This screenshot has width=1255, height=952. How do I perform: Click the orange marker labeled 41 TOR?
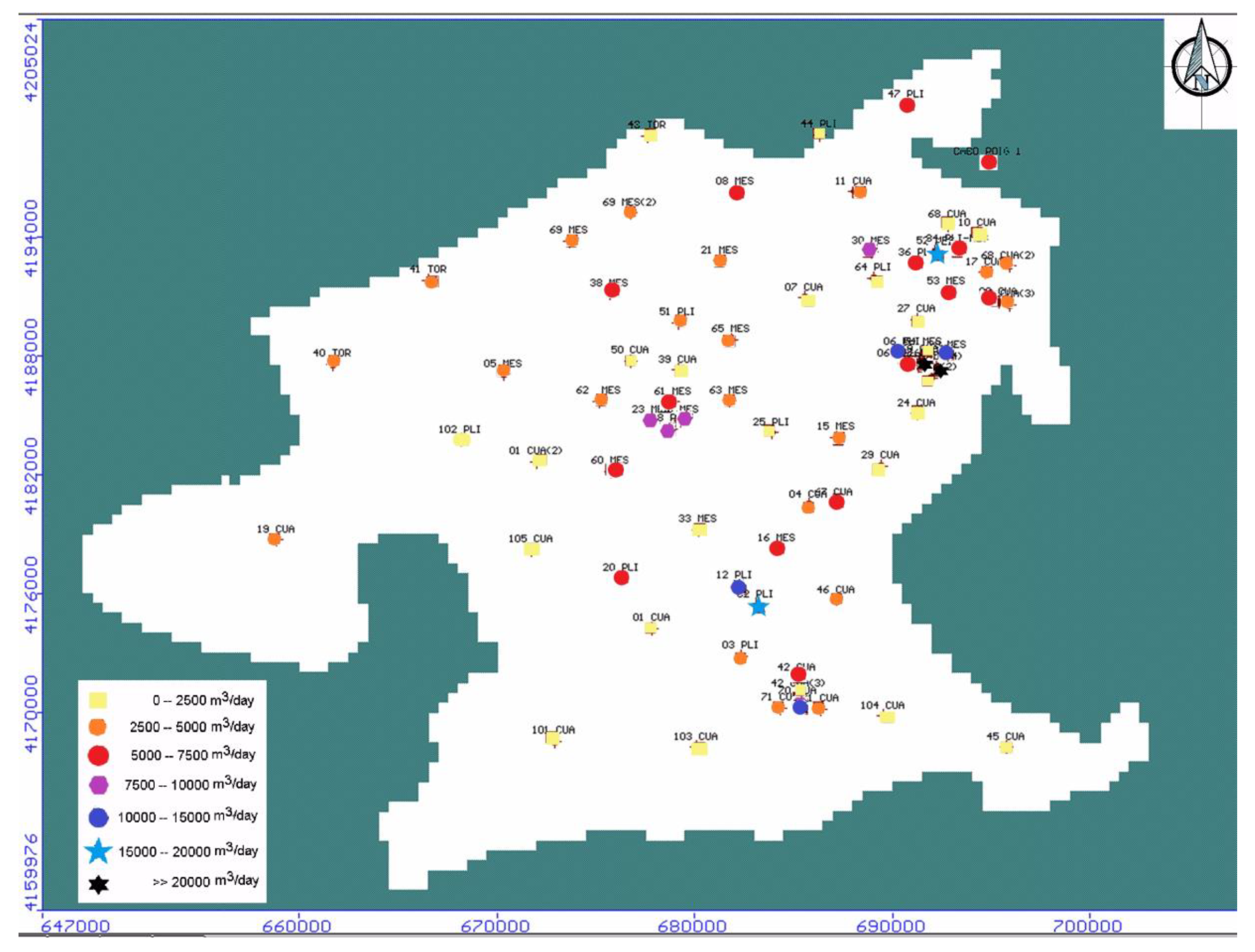coord(432,282)
